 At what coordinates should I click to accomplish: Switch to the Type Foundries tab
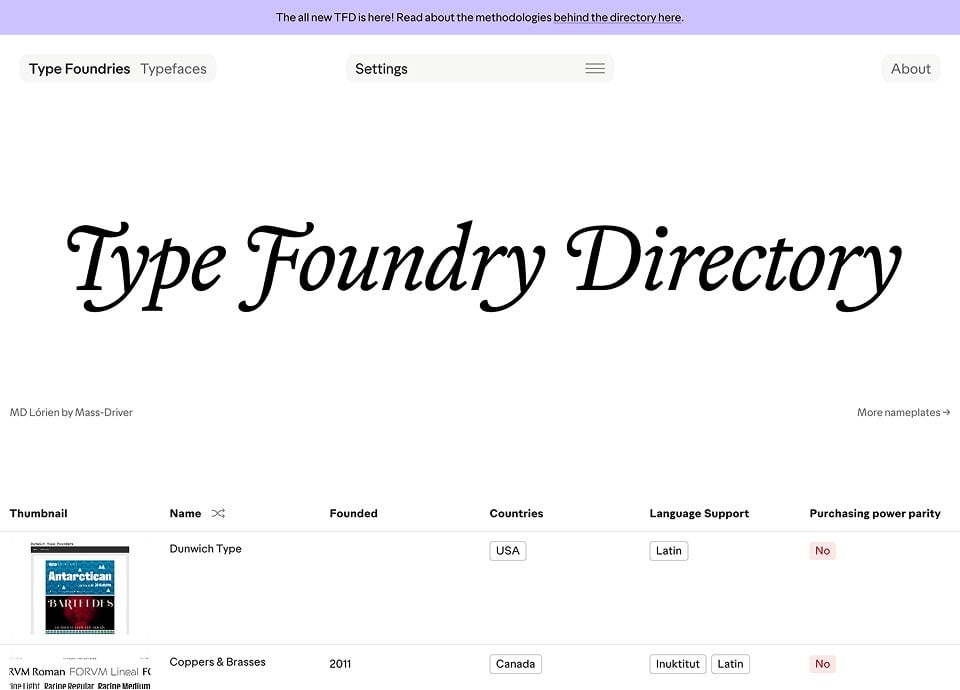[x=80, y=69]
